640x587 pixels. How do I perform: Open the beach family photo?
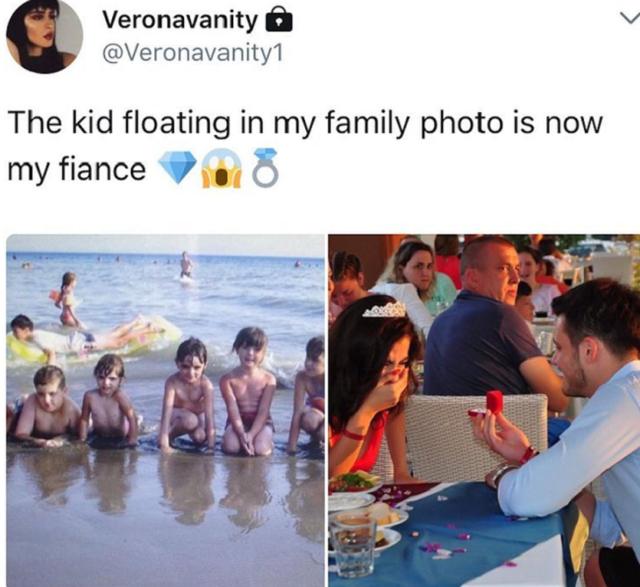pyautogui.click(x=165, y=410)
